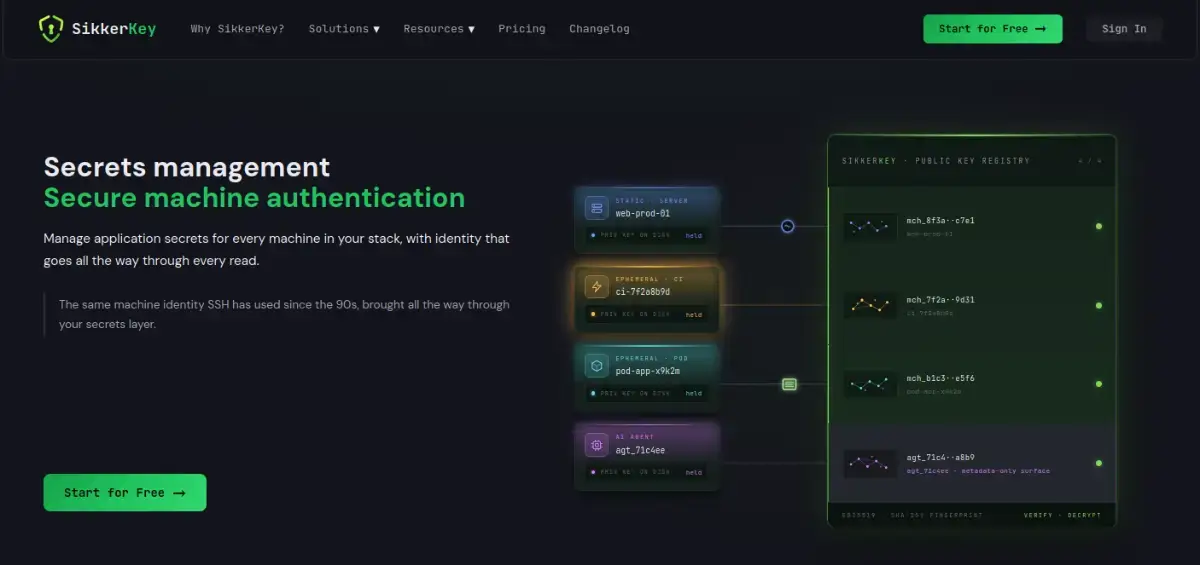Click the purple sparkline for agt_71c4··a8b9
The height and width of the screenshot is (565, 1200).
click(870, 463)
